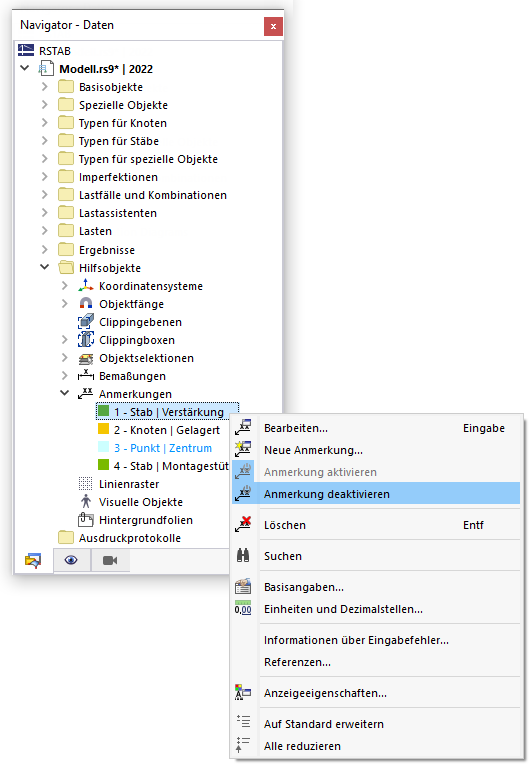Select annotation 2 - Knoten | Gelagert
Image resolution: width=529 pixels, height=764 pixels.
(x=167, y=430)
